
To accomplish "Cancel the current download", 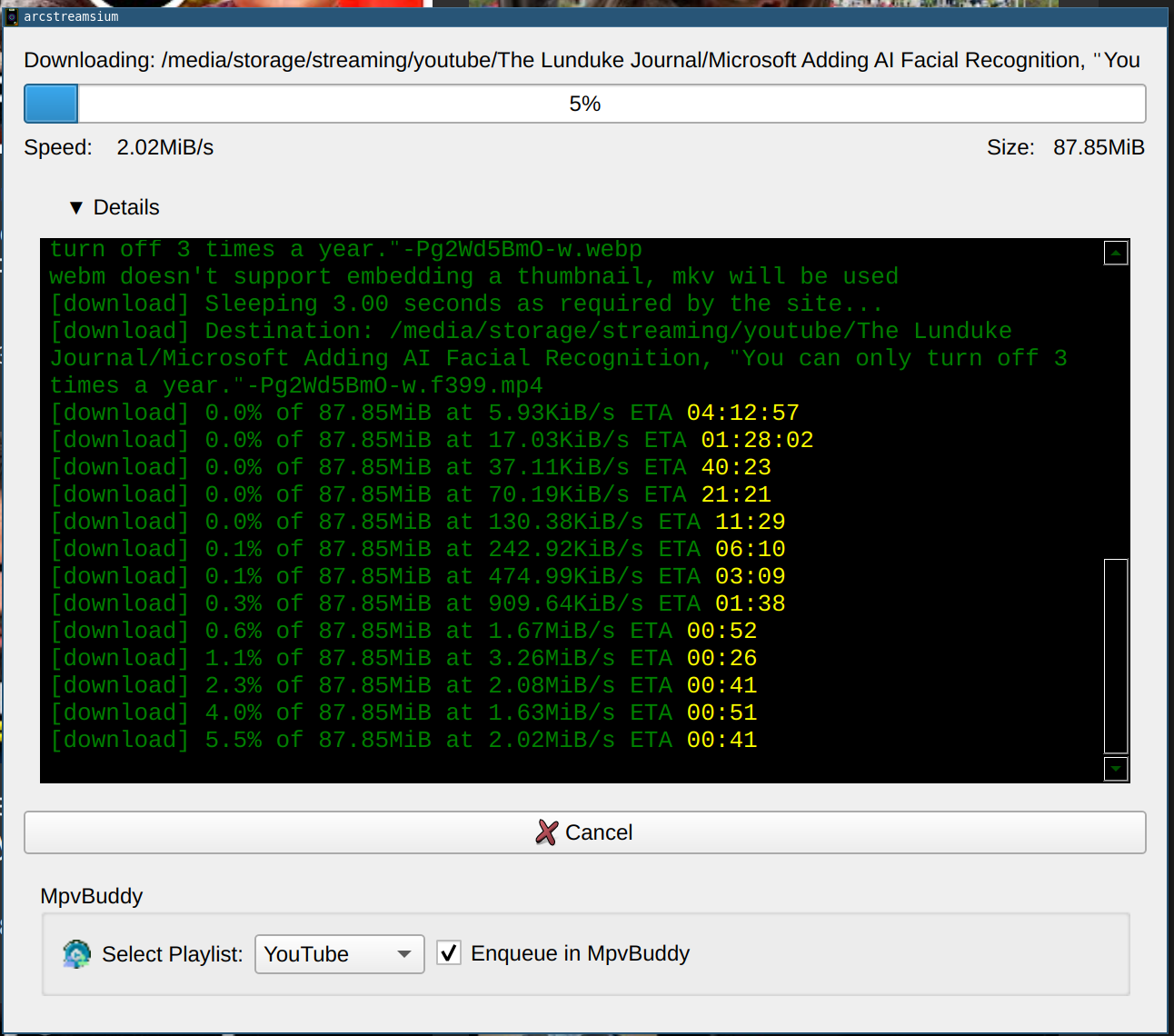I will 584,832.
